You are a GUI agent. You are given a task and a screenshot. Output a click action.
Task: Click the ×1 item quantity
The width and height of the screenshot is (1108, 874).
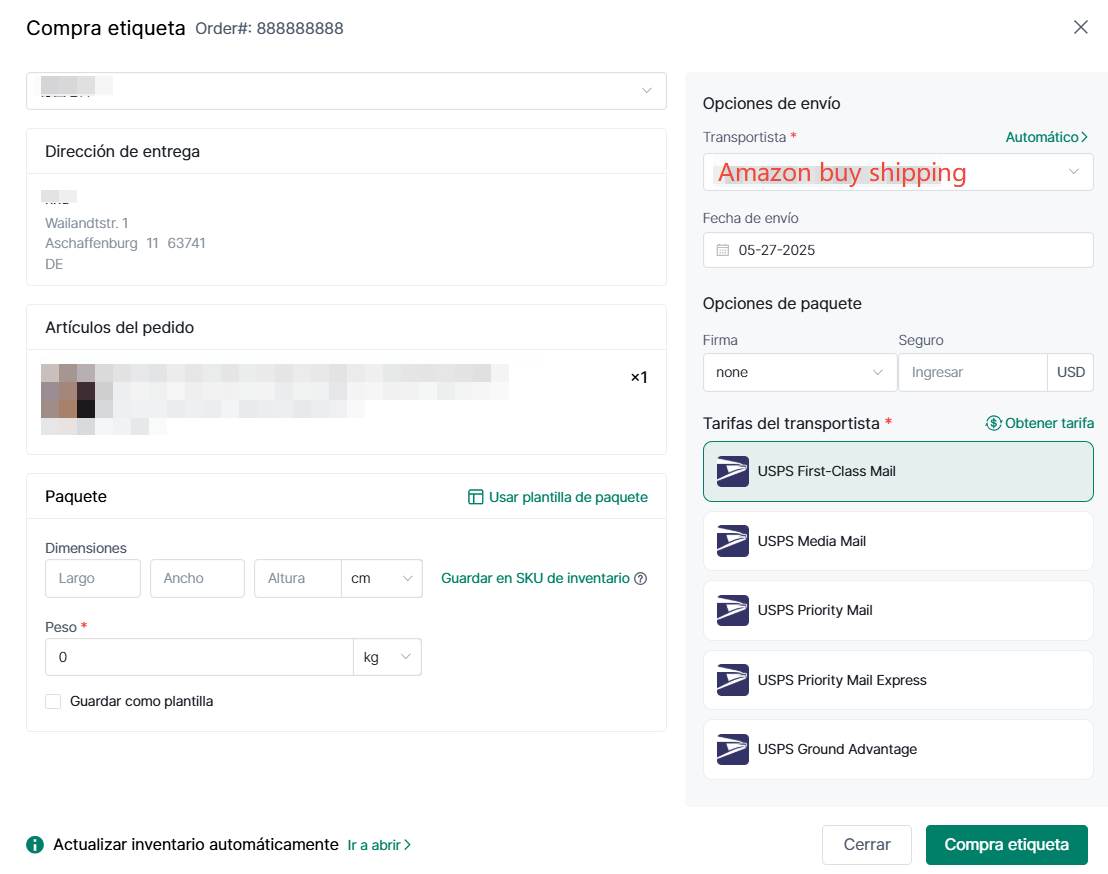[639, 377]
